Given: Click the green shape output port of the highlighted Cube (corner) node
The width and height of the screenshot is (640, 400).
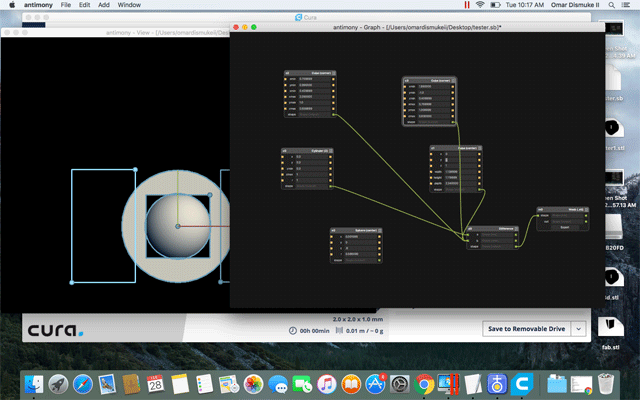Looking at the screenshot, I should click(x=453, y=122).
